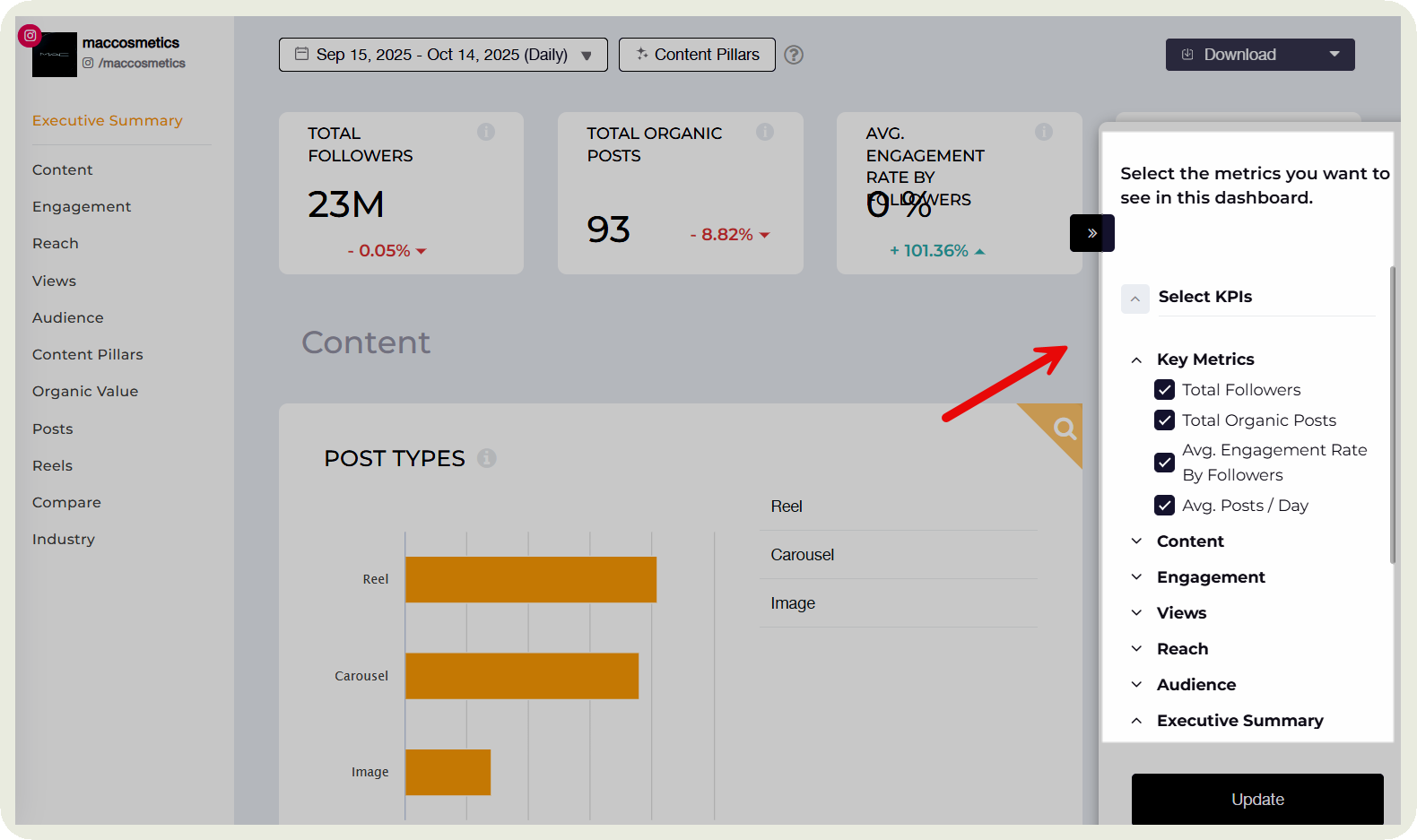This screenshot has width=1417, height=840.
Task: Collapse the panel with double-arrow button
Action: pos(1091,233)
